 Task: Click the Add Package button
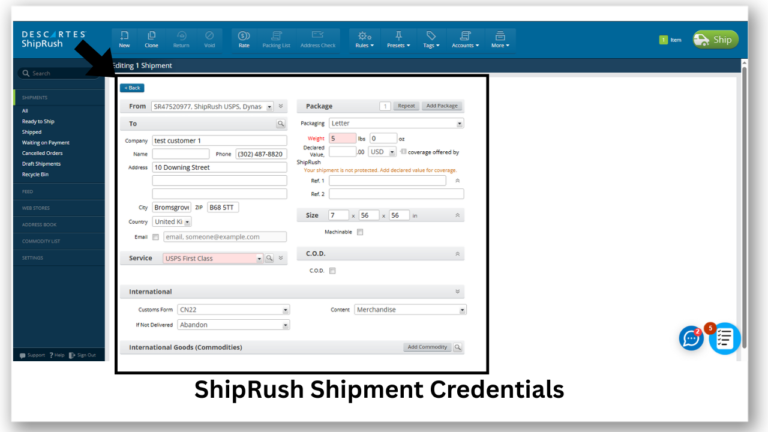click(441, 106)
